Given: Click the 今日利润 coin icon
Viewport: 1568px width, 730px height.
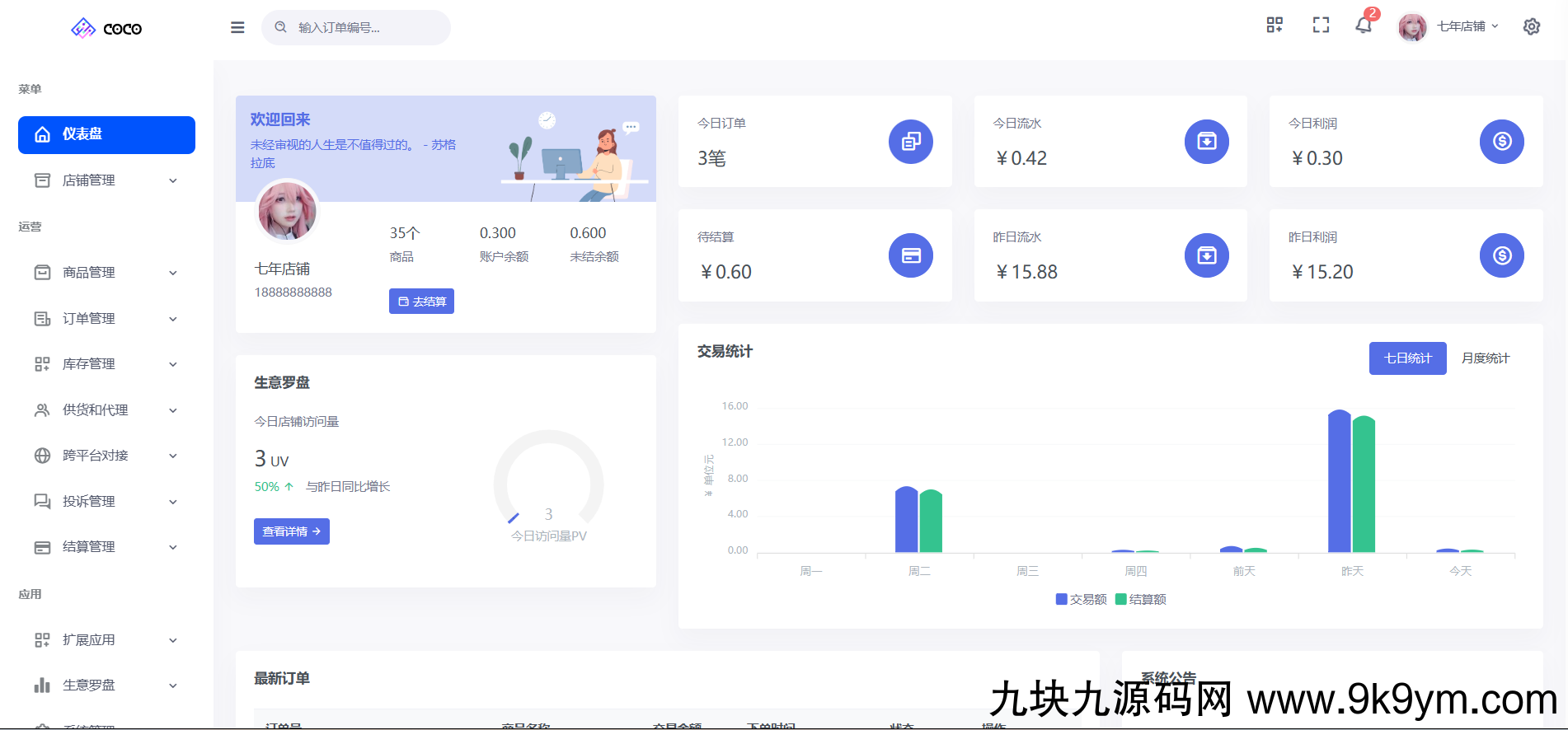Looking at the screenshot, I should pos(1502,142).
